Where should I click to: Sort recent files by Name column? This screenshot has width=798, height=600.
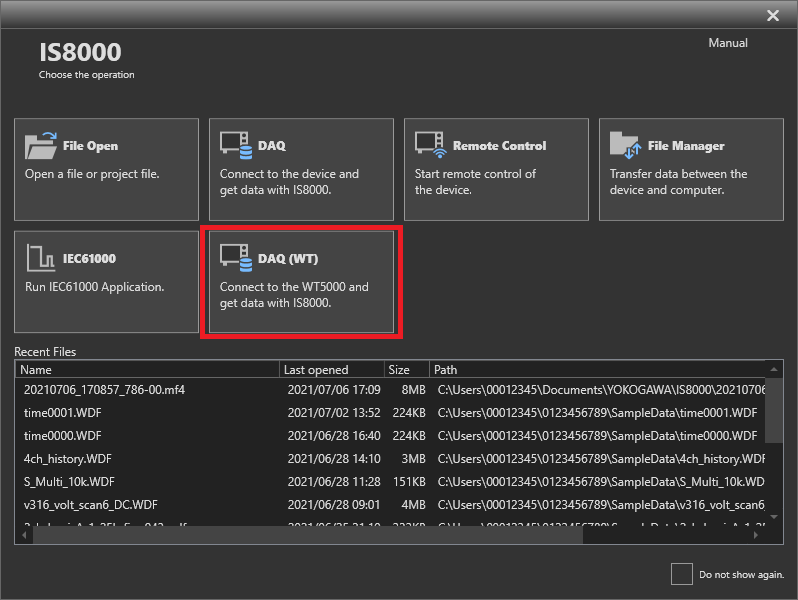click(x=147, y=370)
